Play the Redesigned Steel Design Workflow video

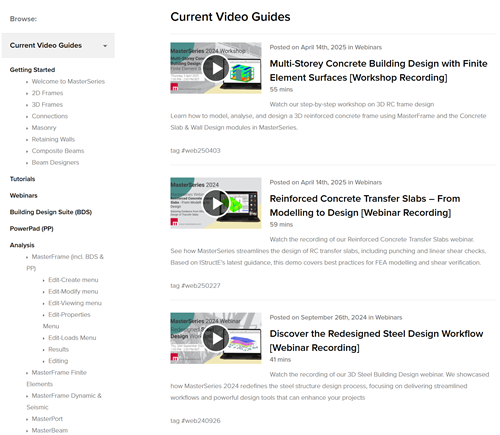(x=216, y=338)
